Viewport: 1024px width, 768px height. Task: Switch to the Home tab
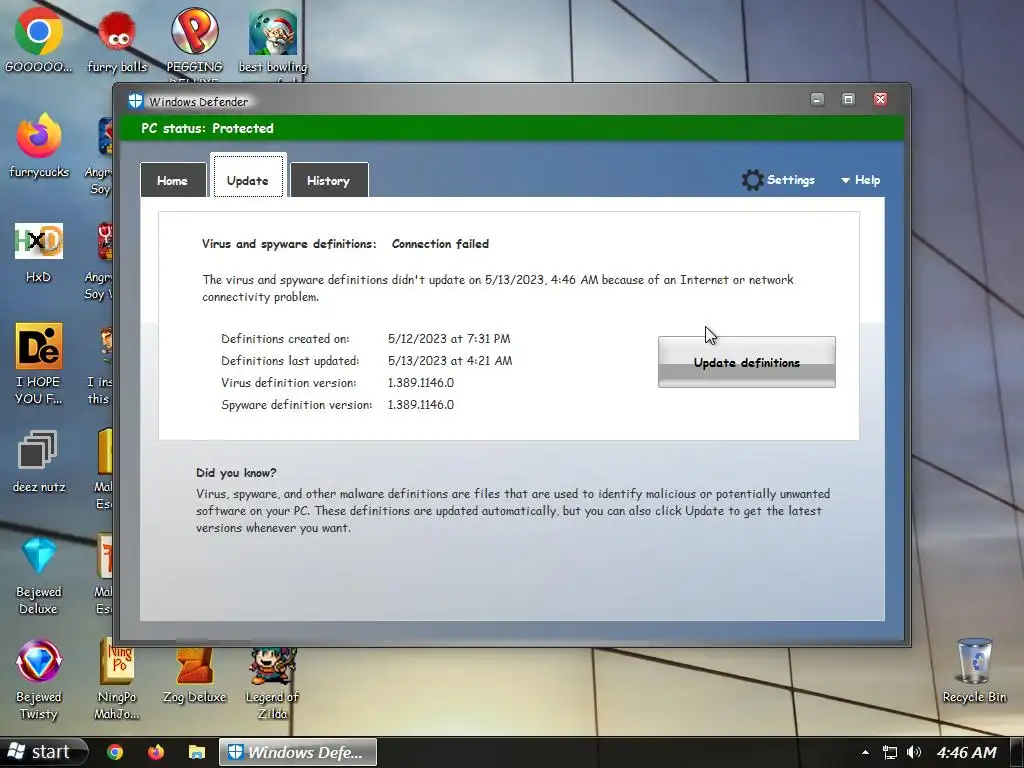pyautogui.click(x=173, y=180)
